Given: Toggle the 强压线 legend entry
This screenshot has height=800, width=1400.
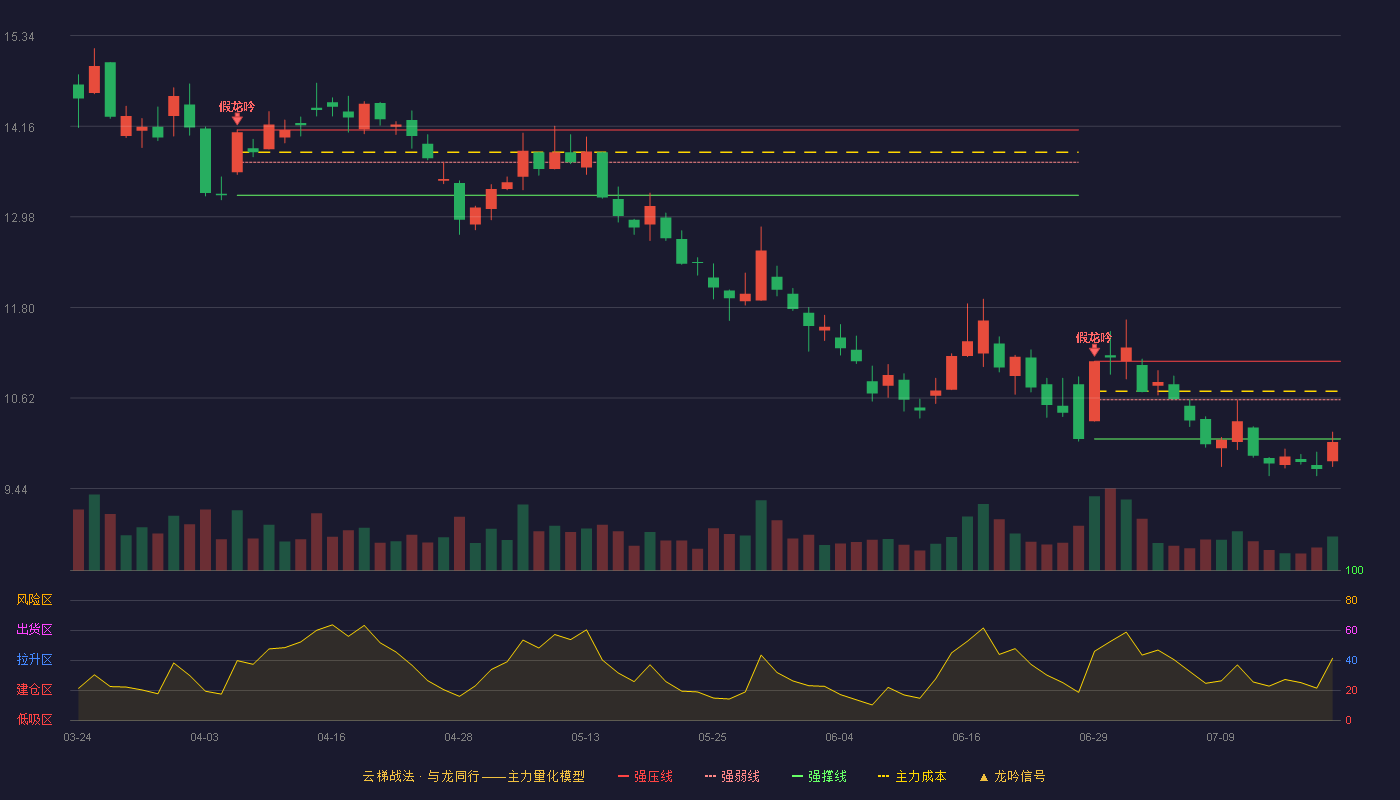Looking at the screenshot, I should (646, 776).
